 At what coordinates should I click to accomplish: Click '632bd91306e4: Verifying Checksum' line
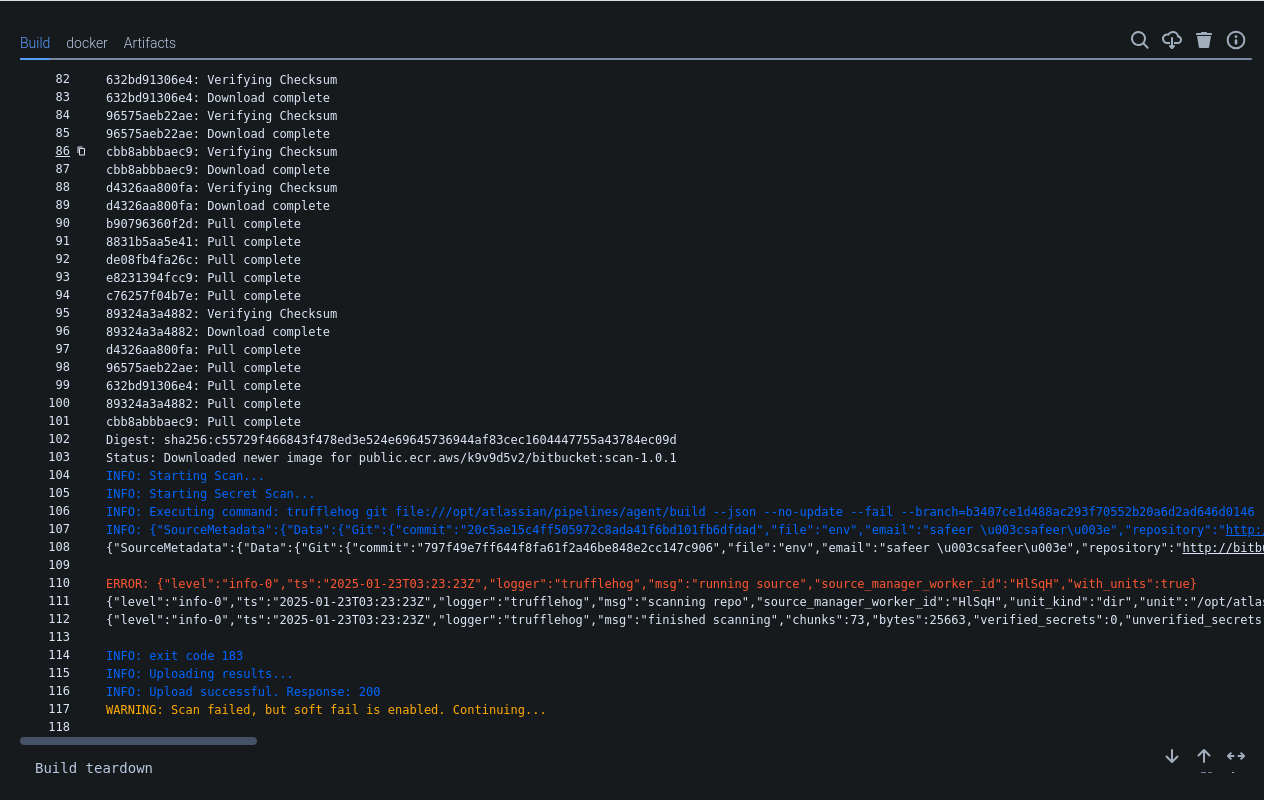point(221,80)
